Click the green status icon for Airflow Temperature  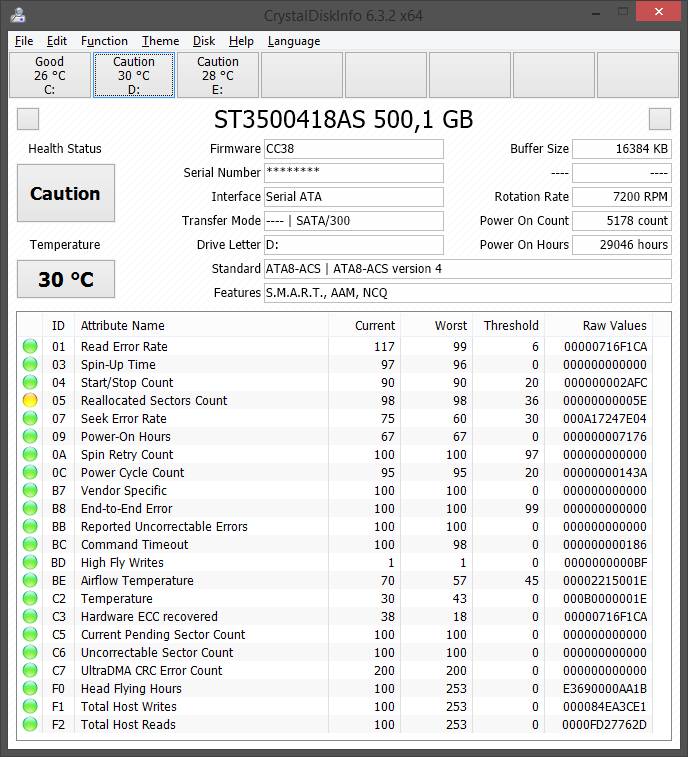coord(30,580)
